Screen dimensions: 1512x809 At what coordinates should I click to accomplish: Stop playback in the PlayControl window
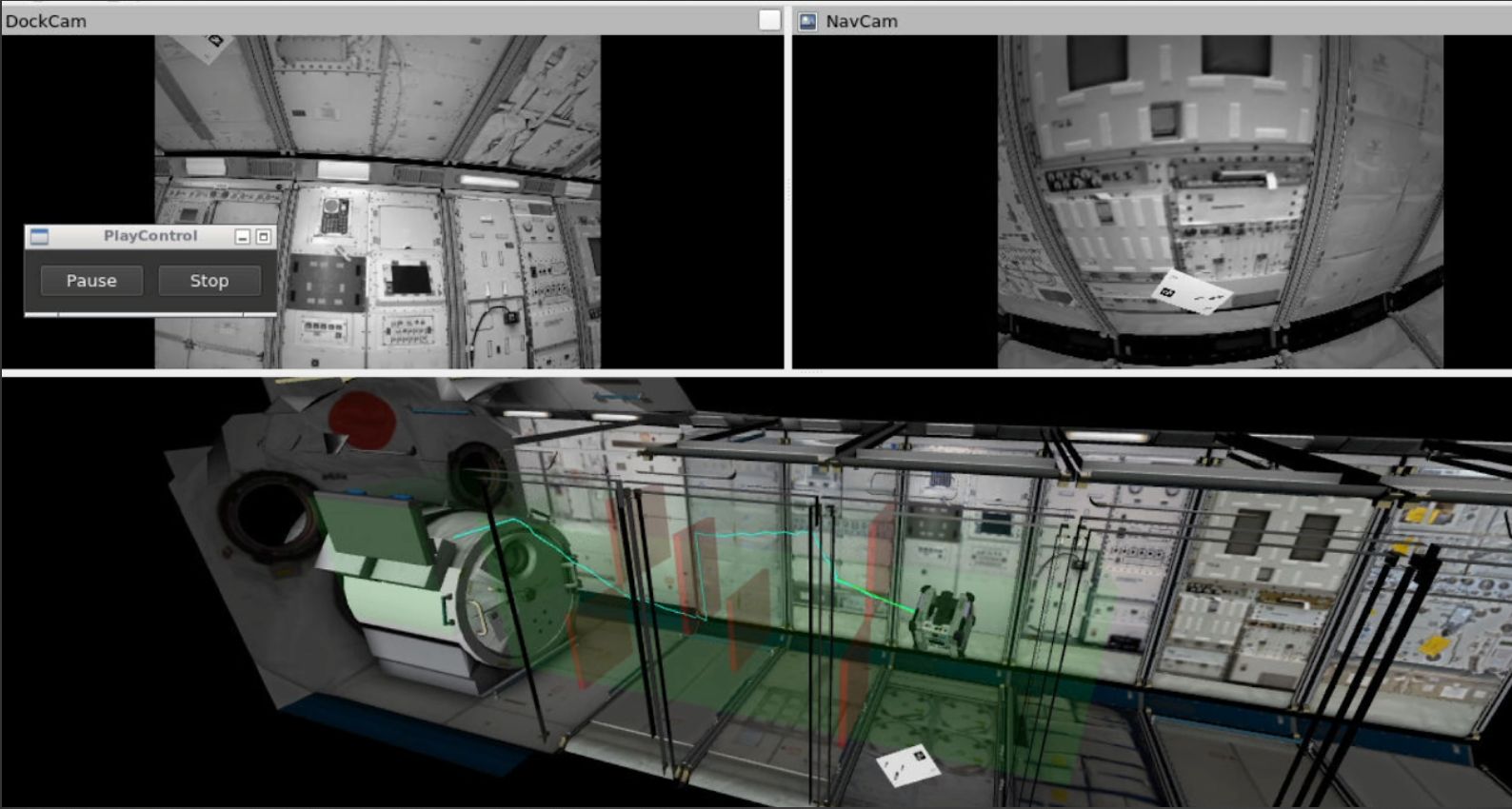pyautogui.click(x=209, y=281)
